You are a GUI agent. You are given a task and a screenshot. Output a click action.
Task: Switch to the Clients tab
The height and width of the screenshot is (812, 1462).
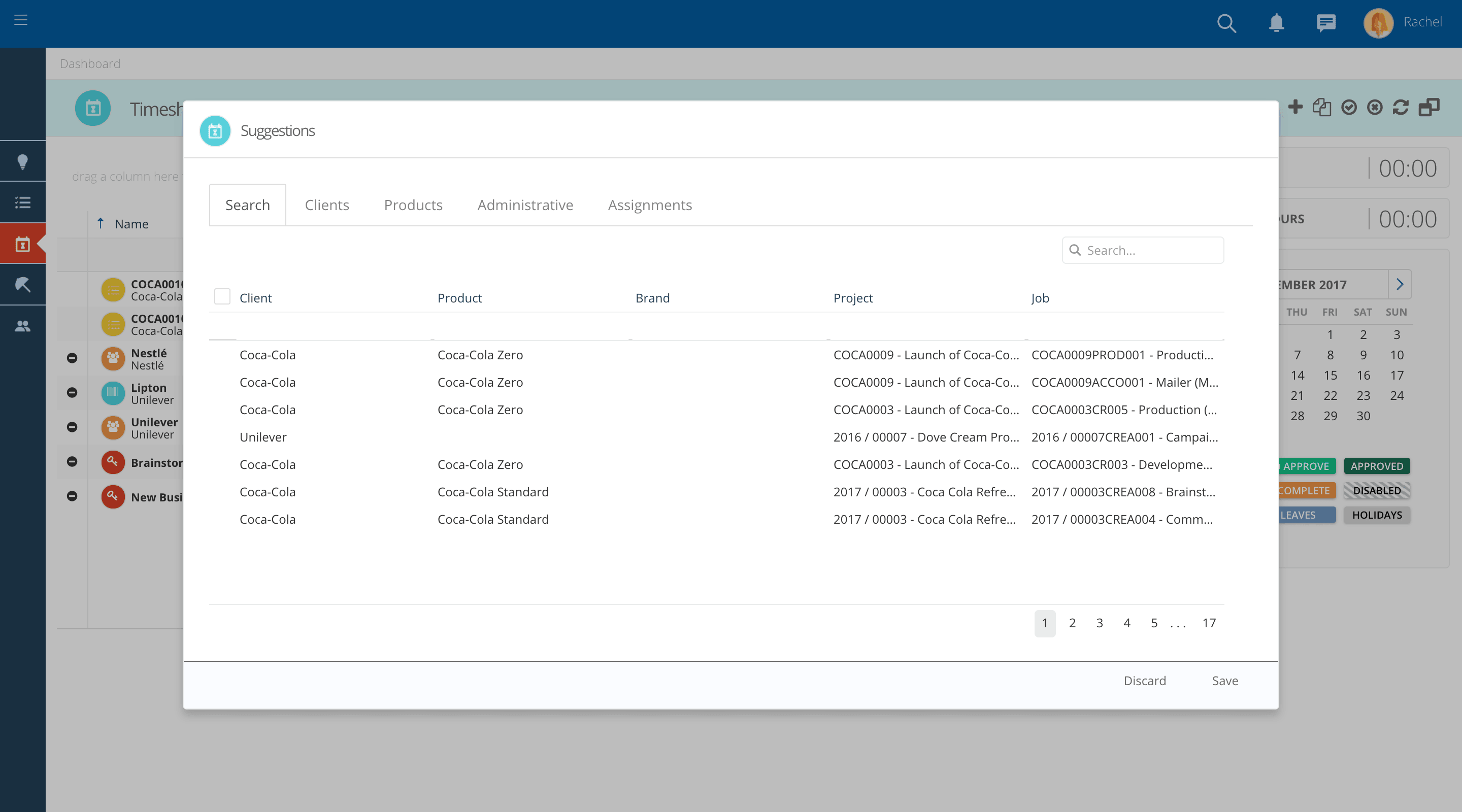tap(327, 205)
